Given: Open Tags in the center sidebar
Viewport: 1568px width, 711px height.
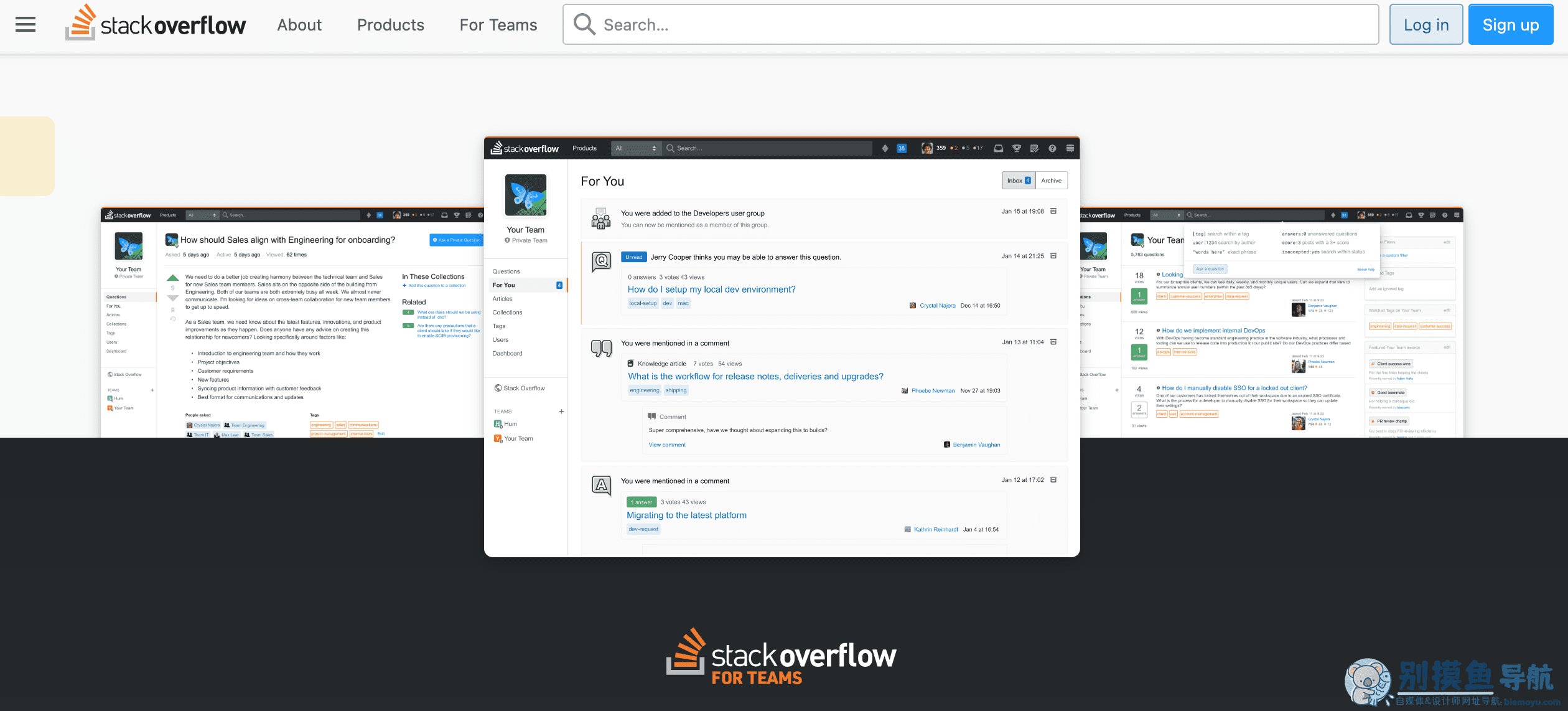Looking at the screenshot, I should point(499,326).
